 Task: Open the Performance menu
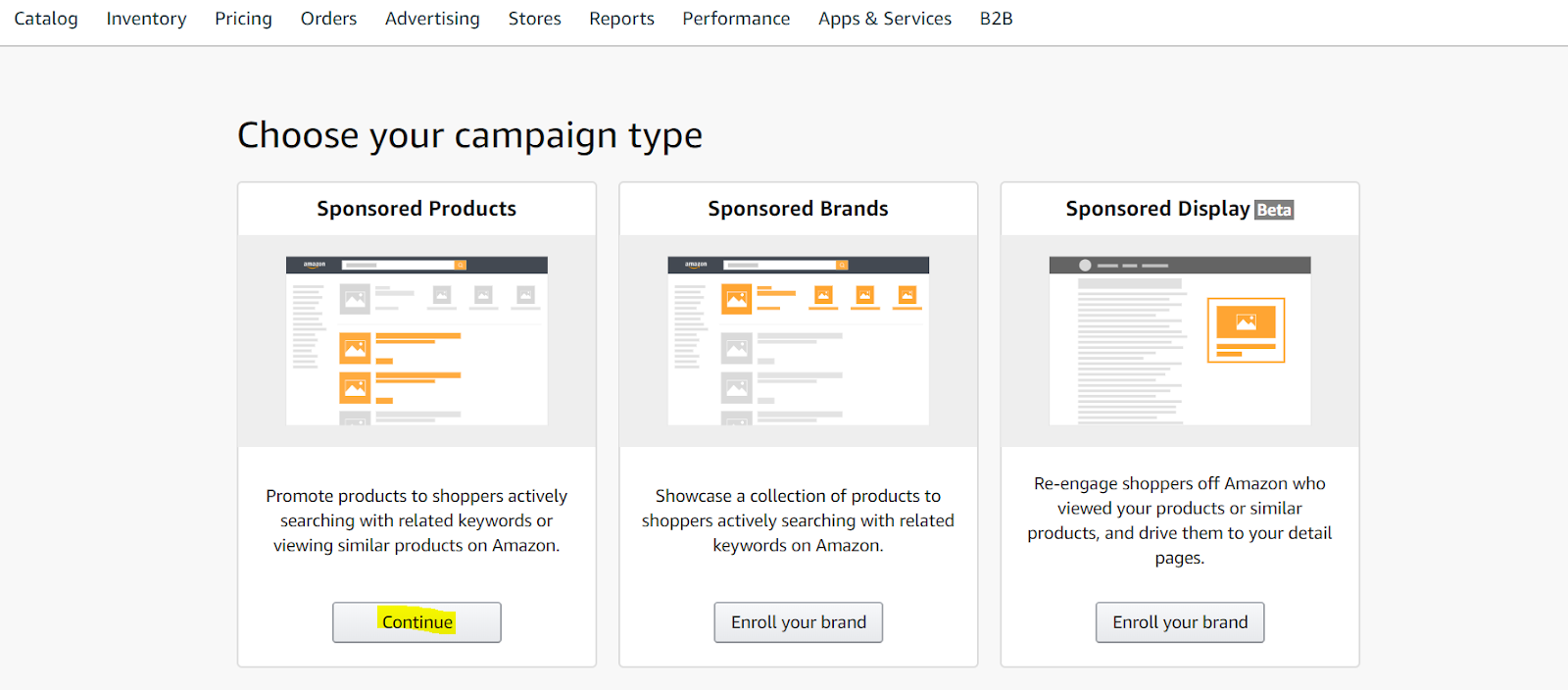click(736, 19)
